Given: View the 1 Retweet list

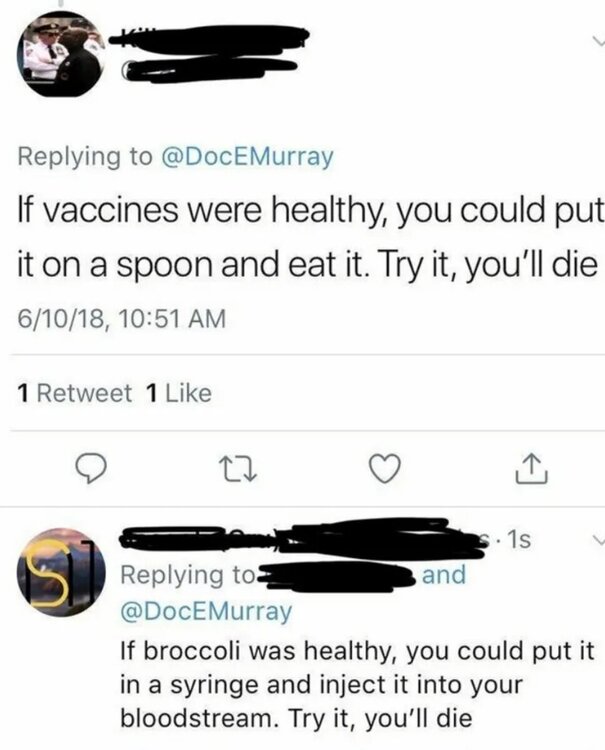Looking at the screenshot, I should (76, 394).
